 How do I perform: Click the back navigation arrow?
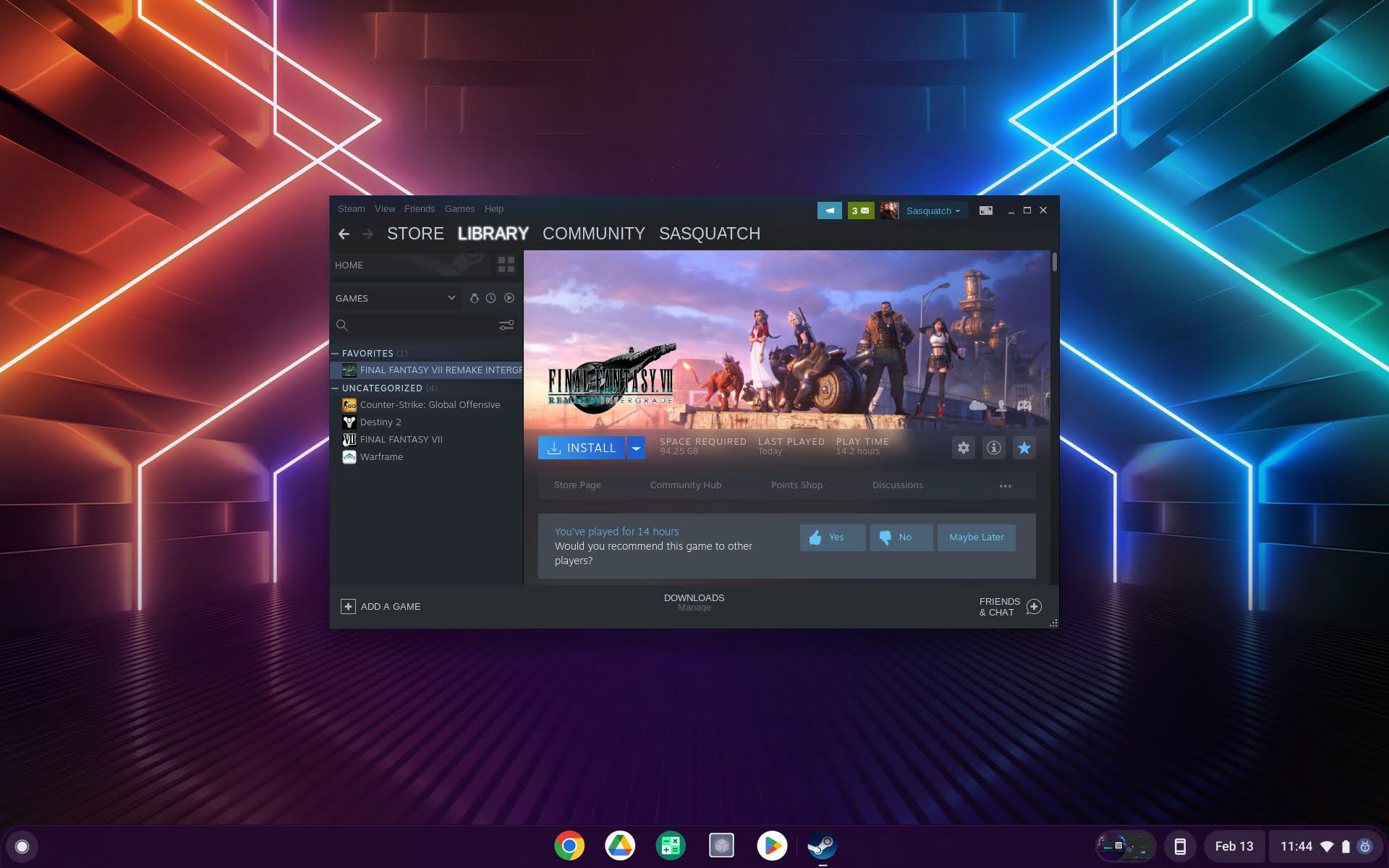click(x=343, y=233)
